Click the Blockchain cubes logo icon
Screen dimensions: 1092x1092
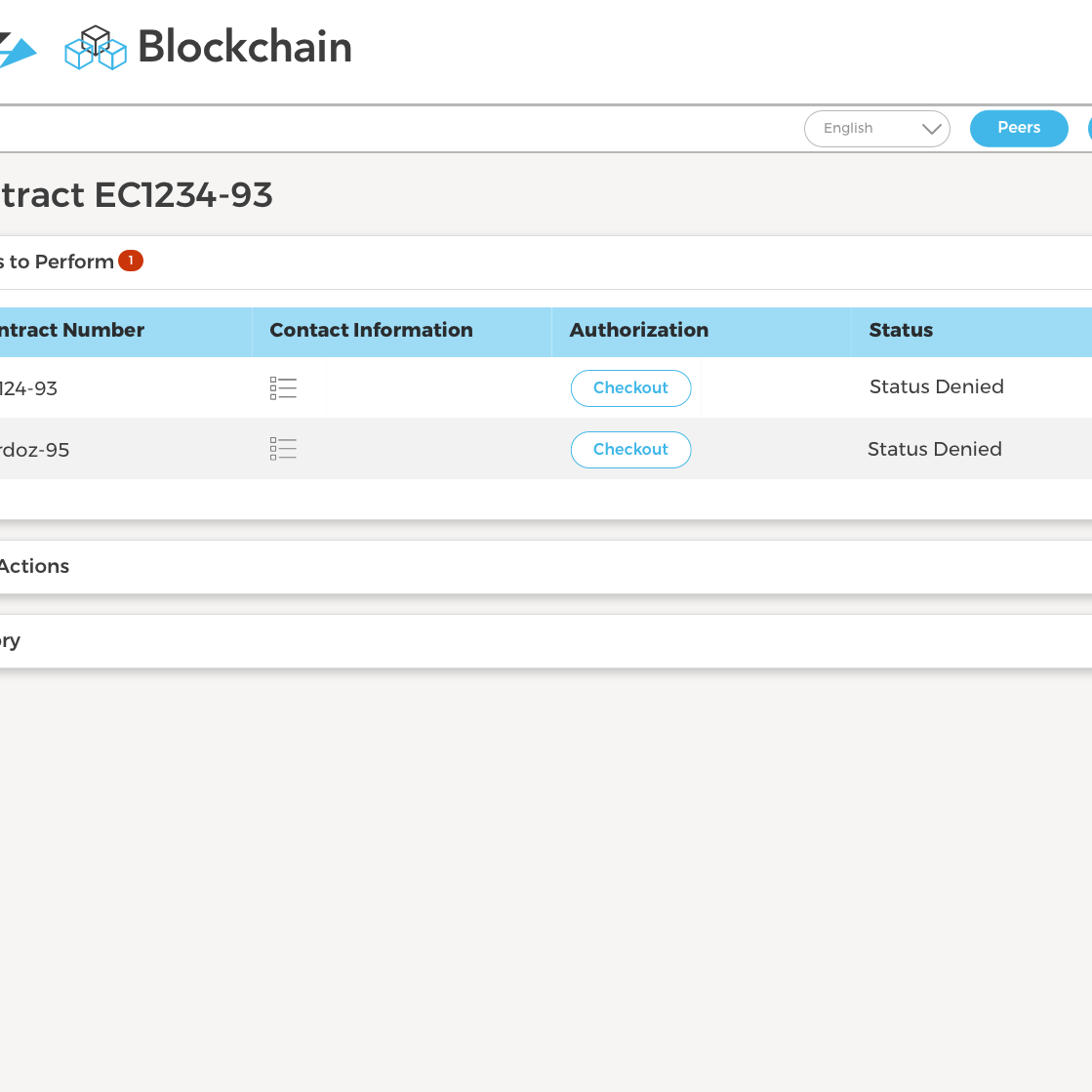pos(96,48)
